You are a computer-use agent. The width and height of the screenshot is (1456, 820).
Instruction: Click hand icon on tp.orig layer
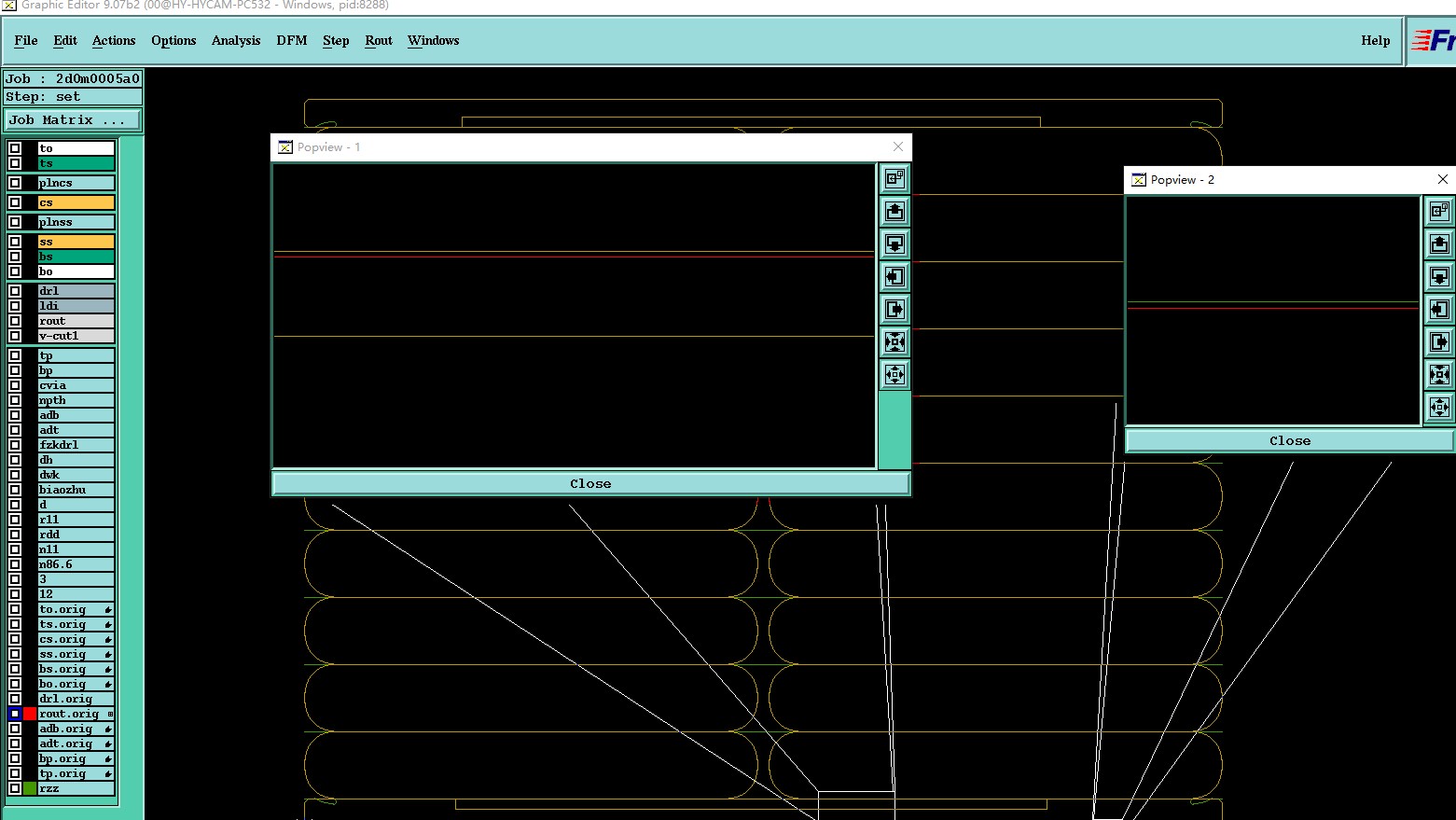pos(108,773)
